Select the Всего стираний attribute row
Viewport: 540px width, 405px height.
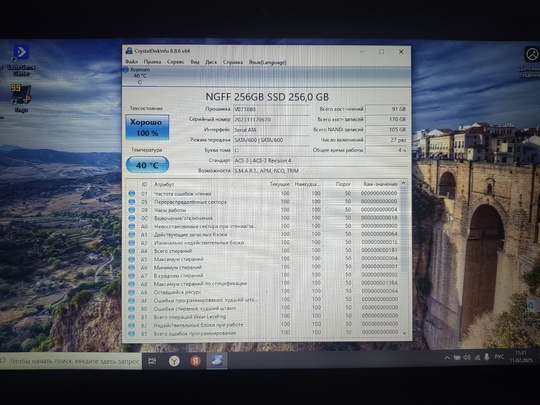click(263, 251)
